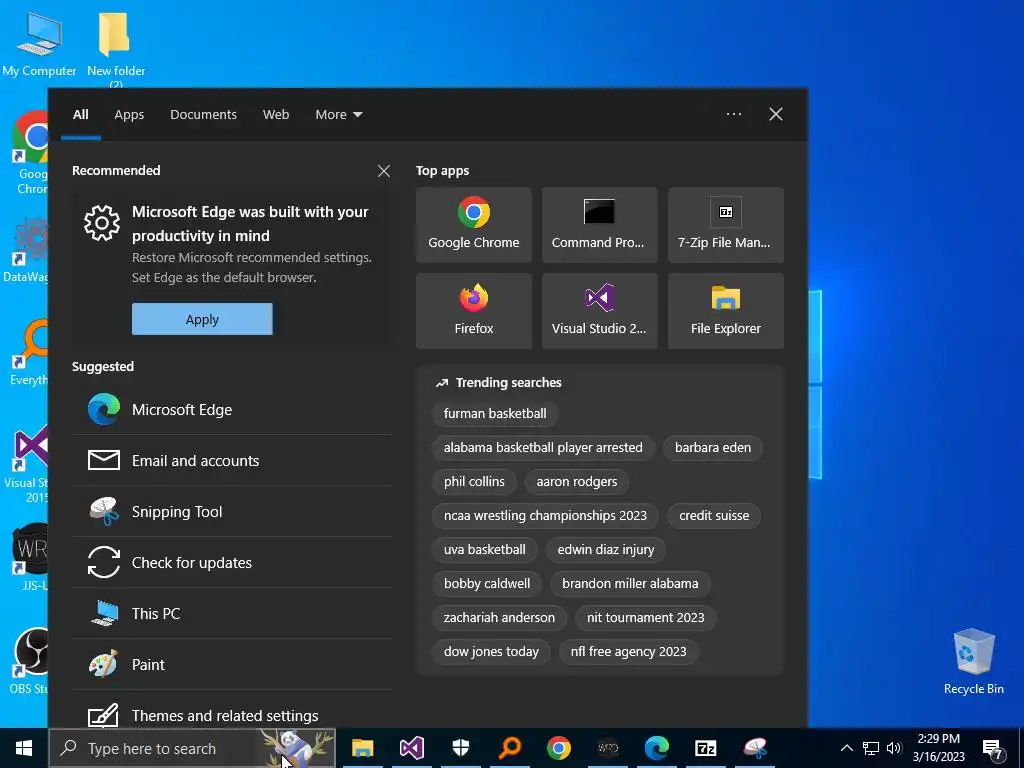The width and height of the screenshot is (1024, 768).
Task: Select My Computer desktop icon
Action: point(39,44)
